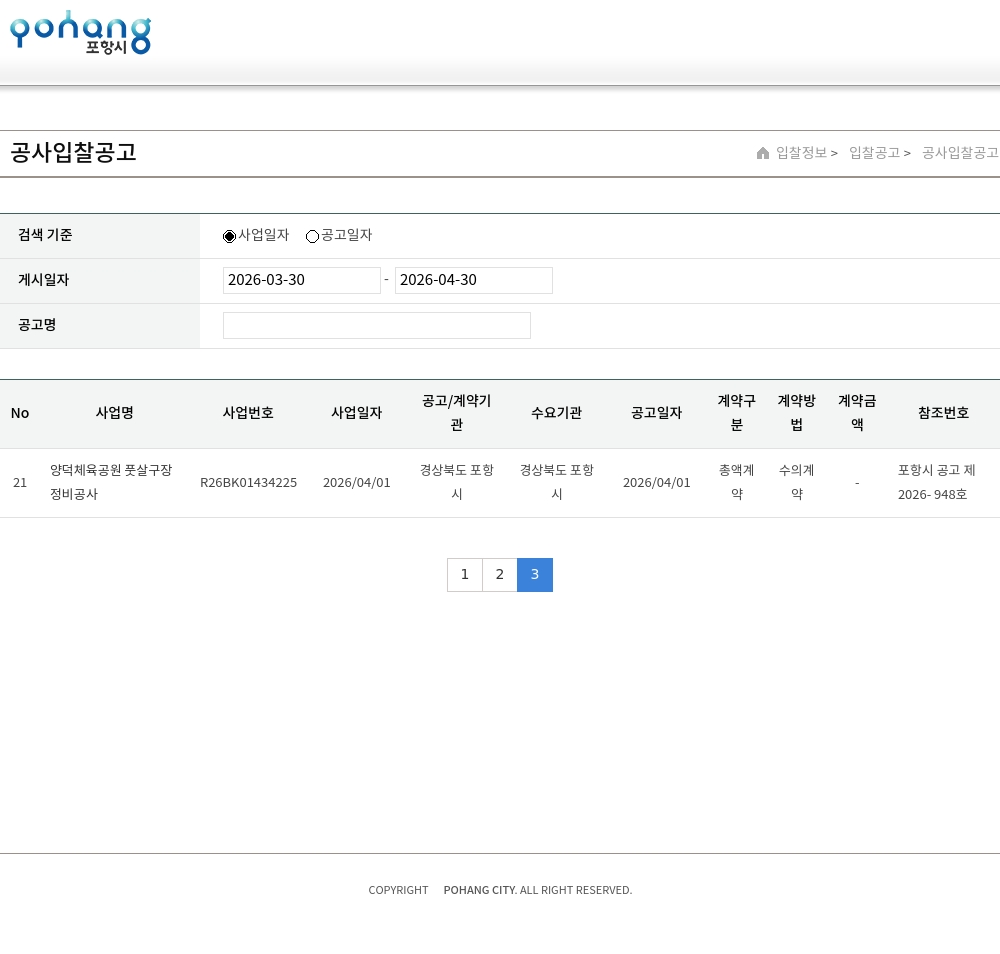Image resolution: width=1000 pixels, height=954 pixels.
Task: Click the 사업일자 column header
Action: (356, 413)
